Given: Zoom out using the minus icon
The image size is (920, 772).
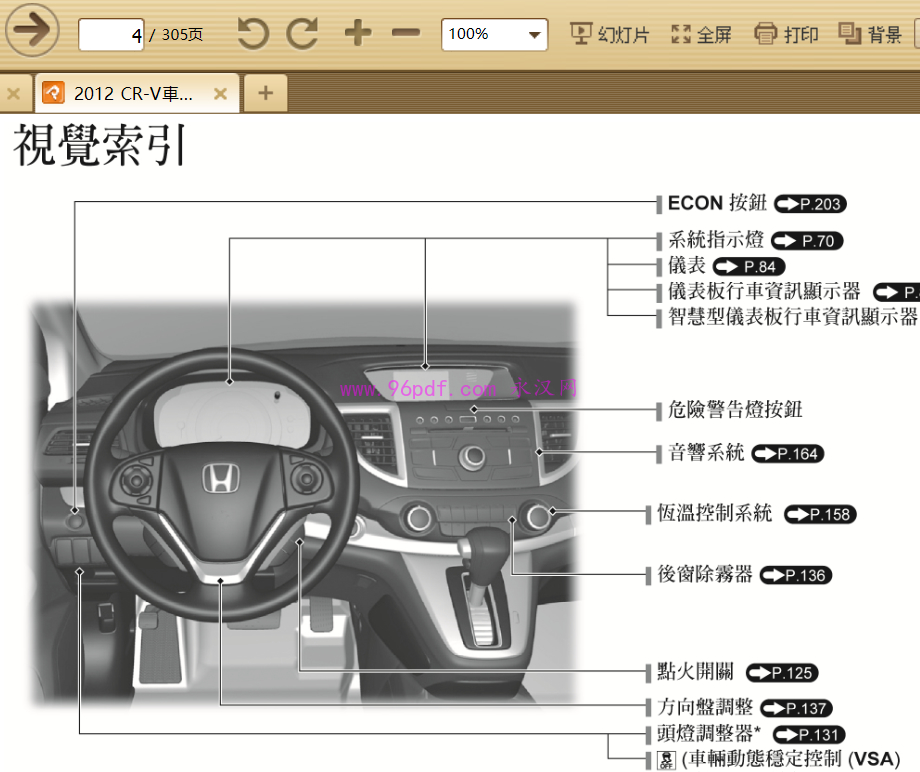Looking at the screenshot, I should (x=404, y=32).
